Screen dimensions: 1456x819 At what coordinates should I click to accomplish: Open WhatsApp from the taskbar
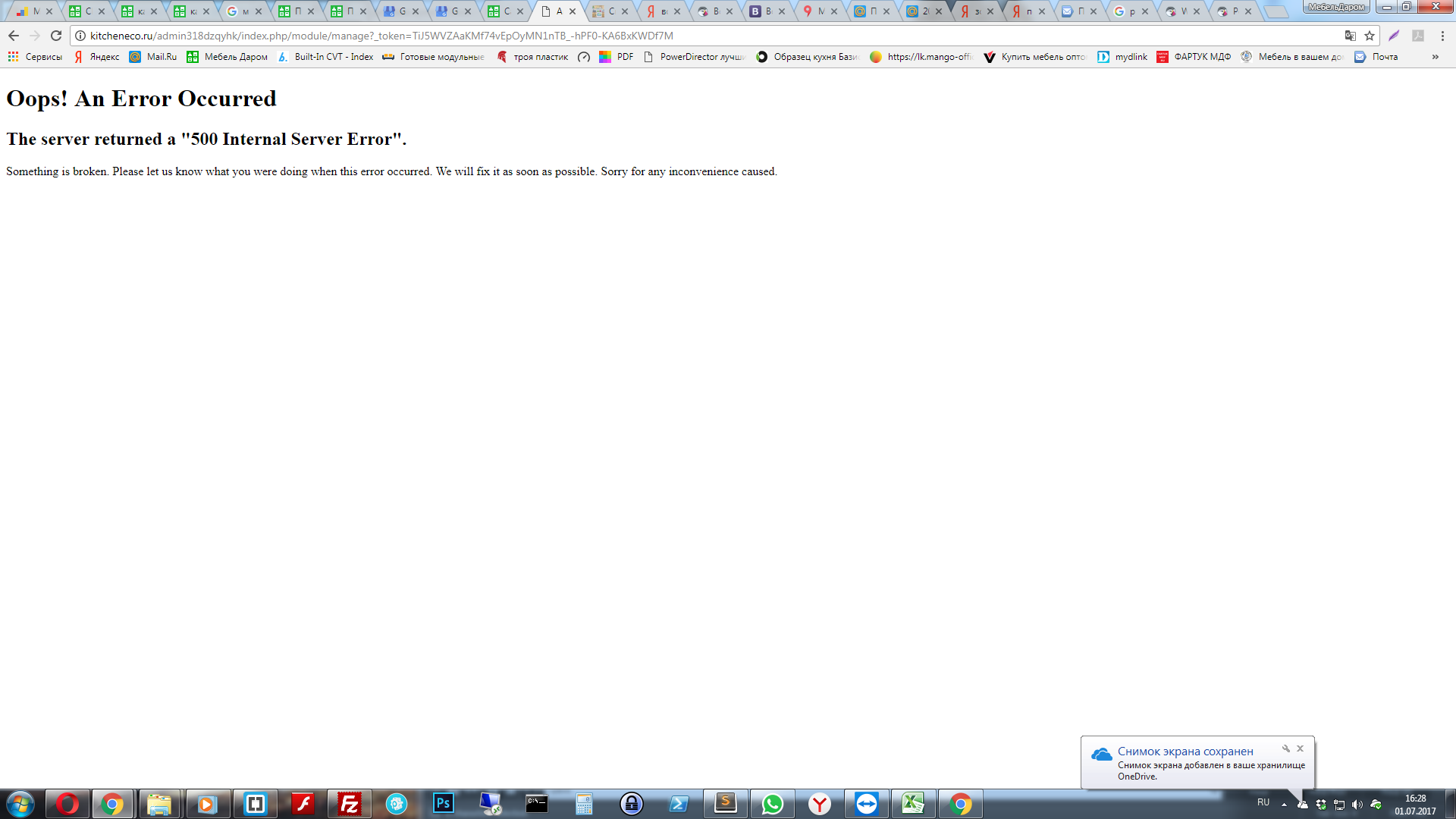tap(772, 804)
